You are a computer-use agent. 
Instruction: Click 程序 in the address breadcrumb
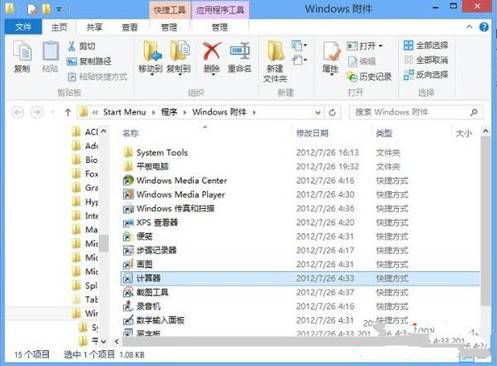pos(169,112)
